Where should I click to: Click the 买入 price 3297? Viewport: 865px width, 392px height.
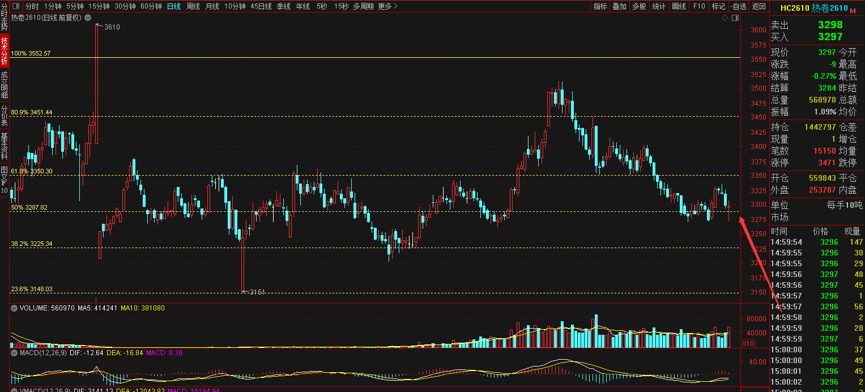tap(830, 37)
